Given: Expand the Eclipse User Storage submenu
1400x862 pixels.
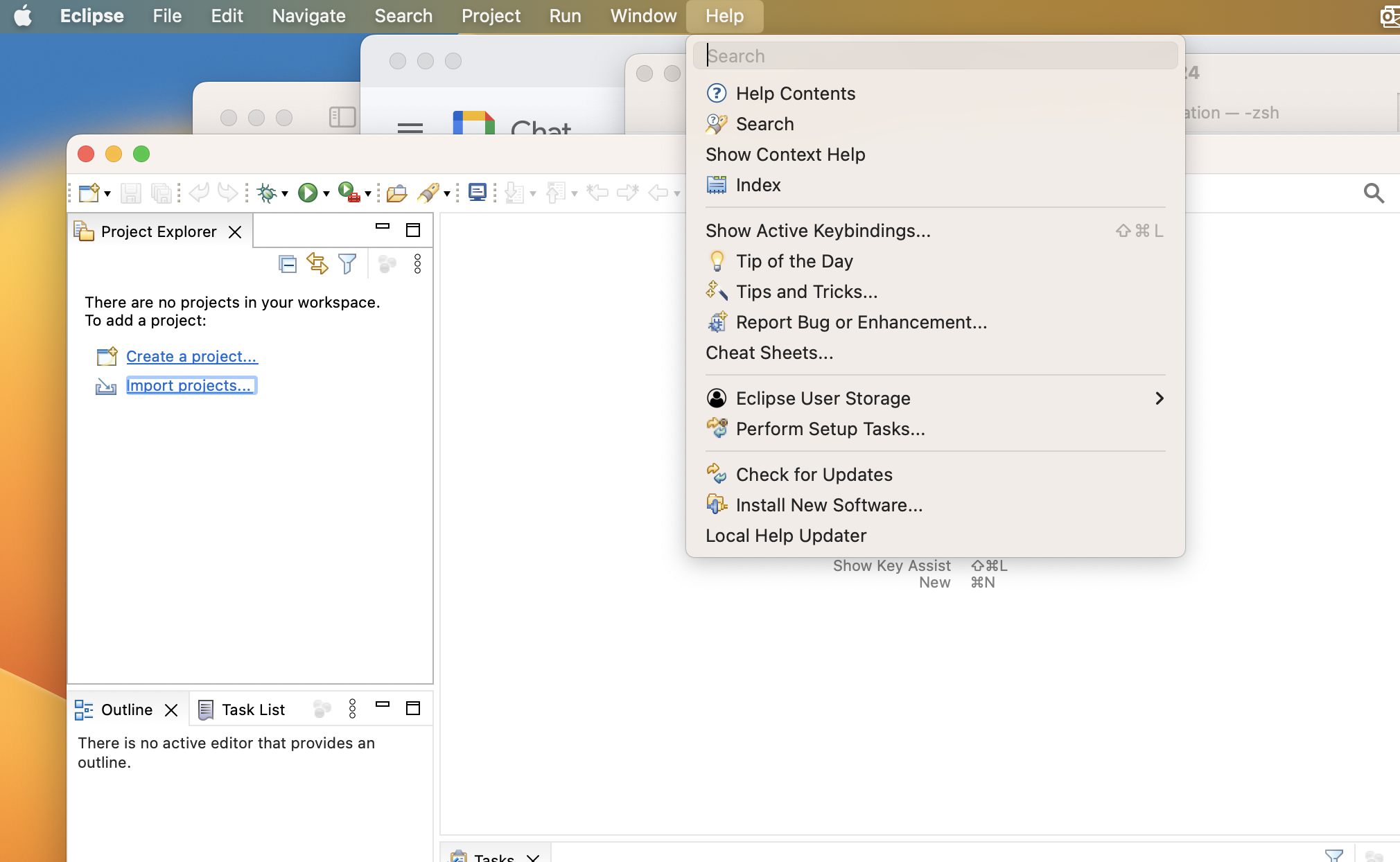Looking at the screenshot, I should click(x=935, y=398).
